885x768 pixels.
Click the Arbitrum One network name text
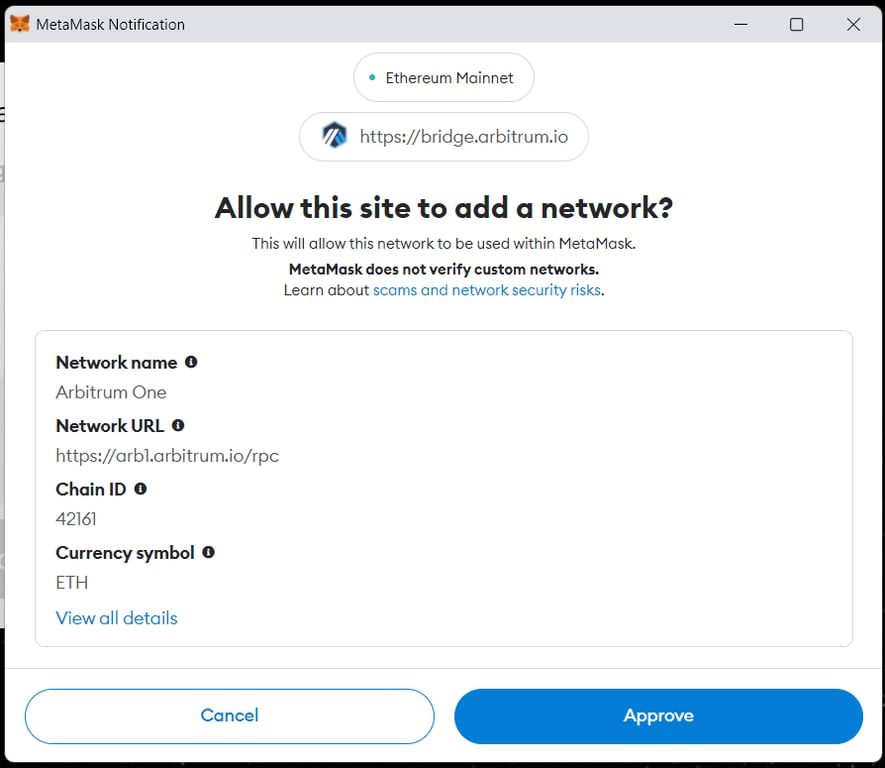click(x=110, y=392)
